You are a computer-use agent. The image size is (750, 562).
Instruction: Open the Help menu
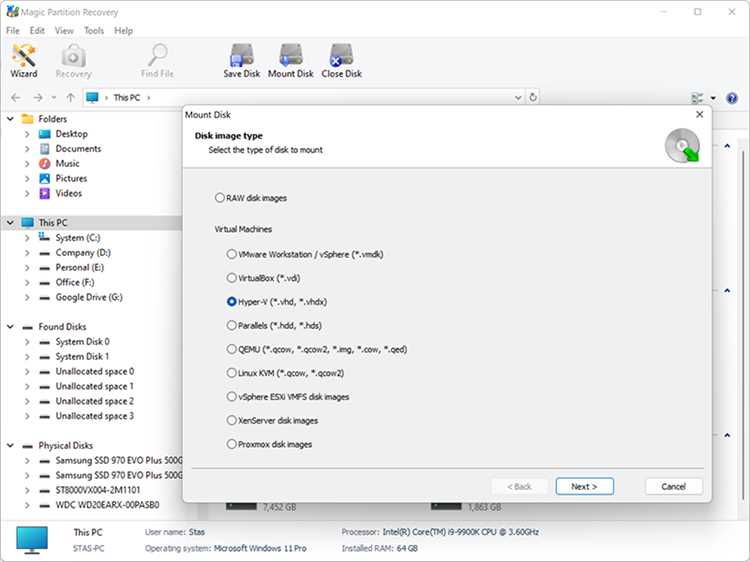pos(123,31)
